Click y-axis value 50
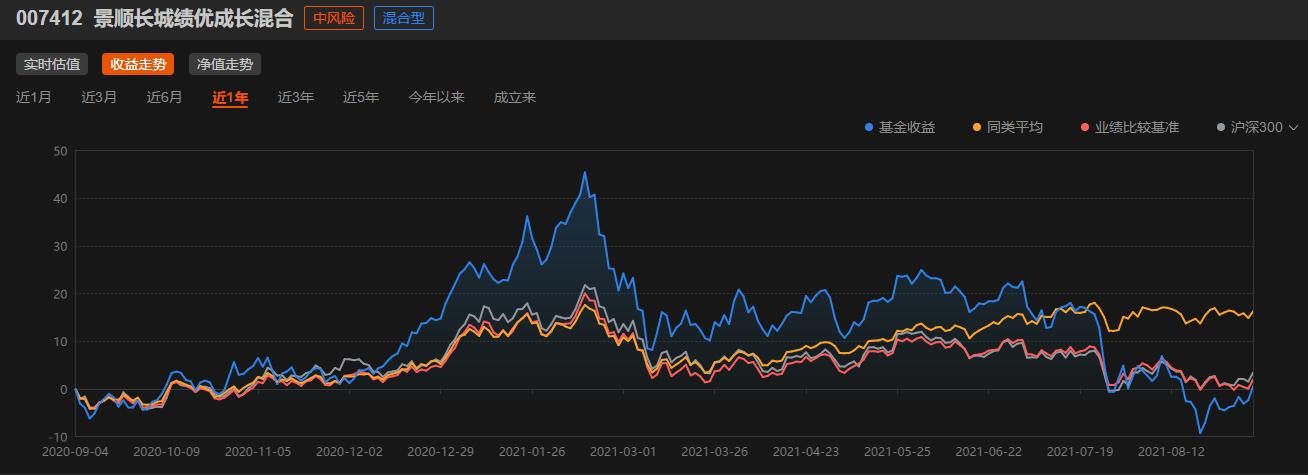This screenshot has height=475, width=1308. (60, 151)
